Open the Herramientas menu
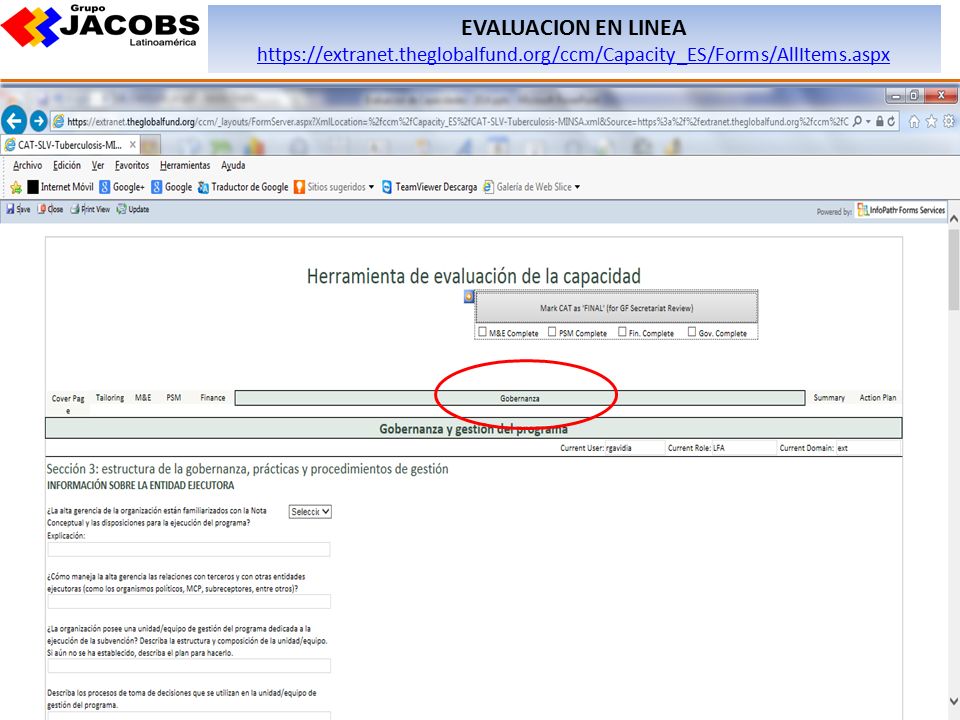 click(185, 165)
